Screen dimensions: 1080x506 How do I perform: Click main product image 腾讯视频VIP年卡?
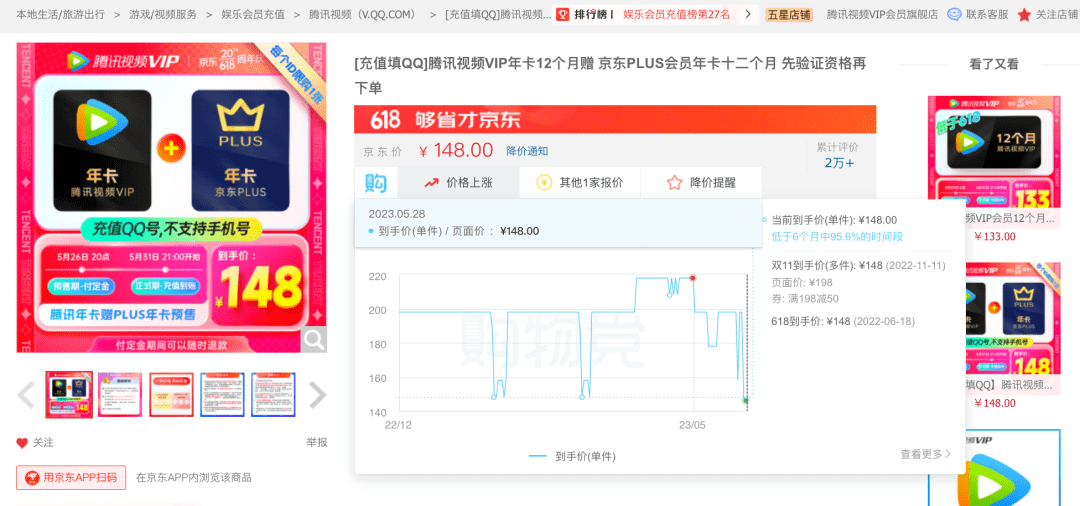click(x=172, y=198)
